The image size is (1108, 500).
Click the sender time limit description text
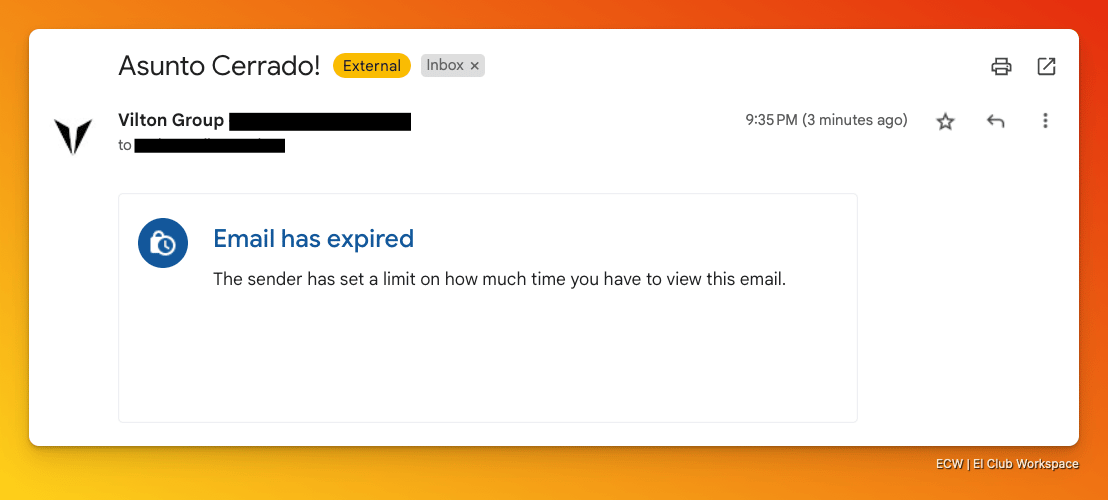coord(500,279)
